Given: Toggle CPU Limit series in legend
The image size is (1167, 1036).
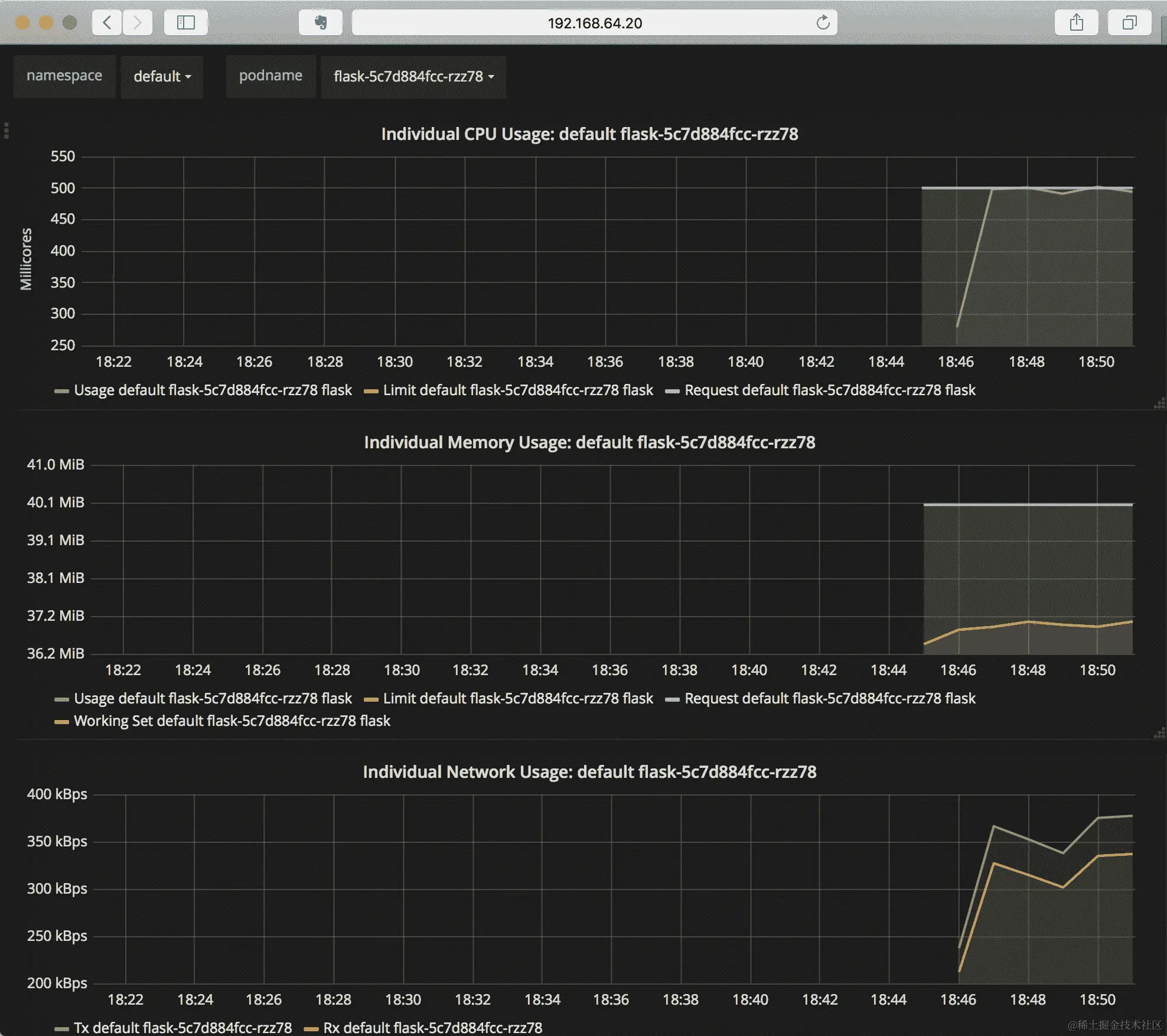Looking at the screenshot, I should (x=517, y=390).
